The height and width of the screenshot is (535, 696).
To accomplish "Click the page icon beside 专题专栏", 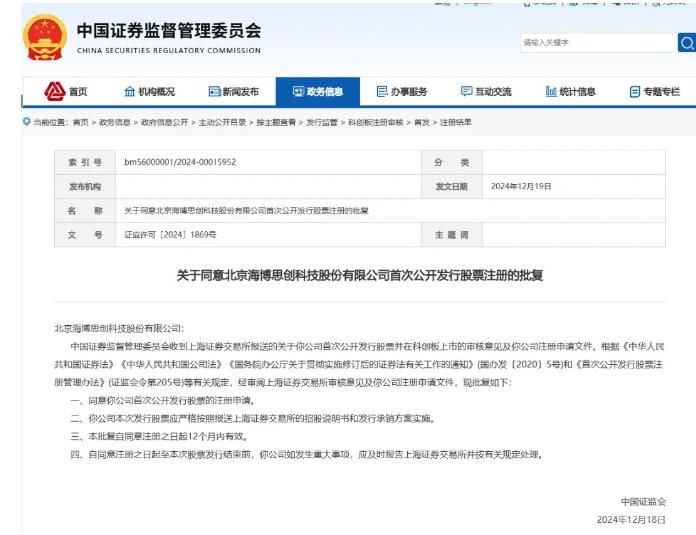I will pos(635,91).
